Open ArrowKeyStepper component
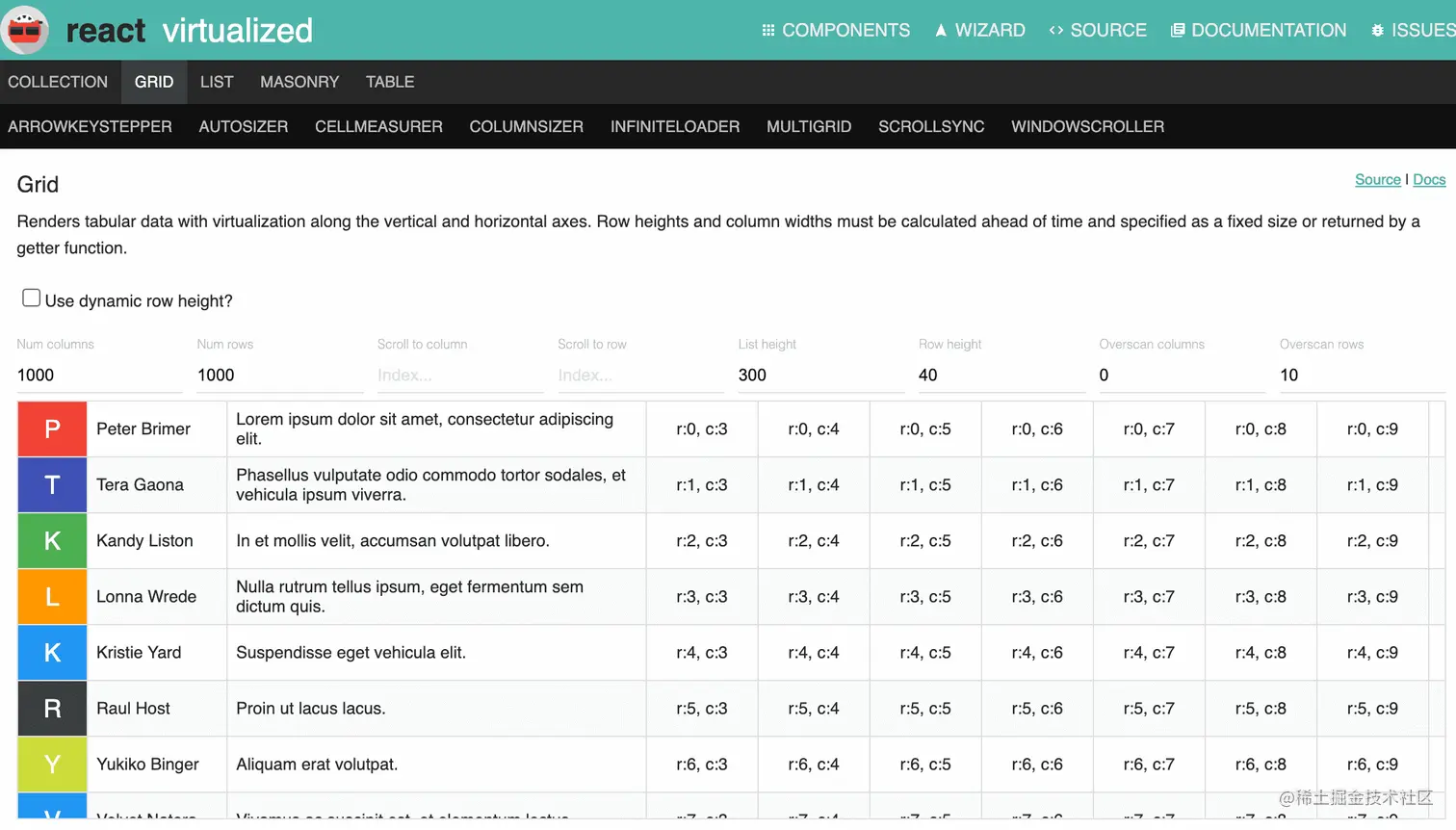The width and height of the screenshot is (1456, 830). pos(90,126)
